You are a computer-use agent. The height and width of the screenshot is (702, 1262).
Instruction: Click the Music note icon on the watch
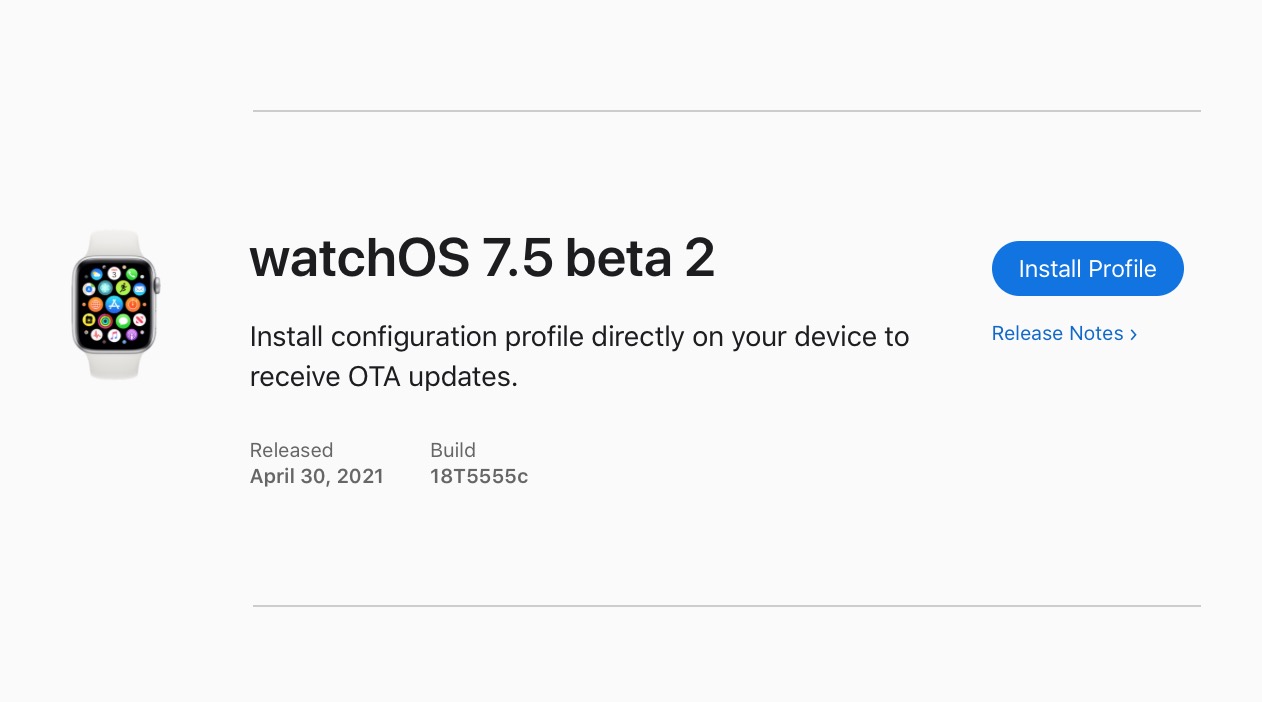click(x=114, y=335)
